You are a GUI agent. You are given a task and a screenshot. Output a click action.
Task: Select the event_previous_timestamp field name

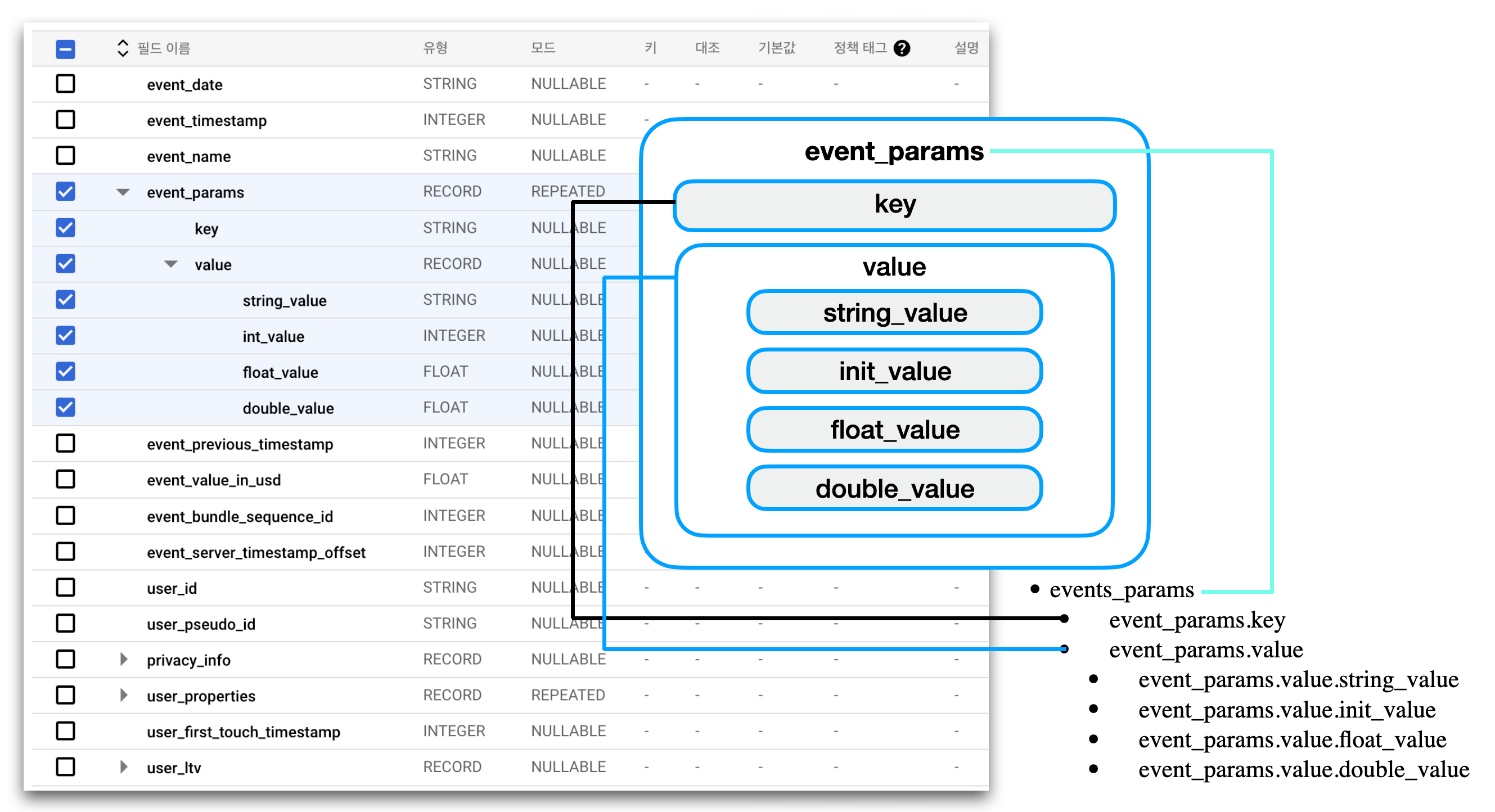coord(240,445)
